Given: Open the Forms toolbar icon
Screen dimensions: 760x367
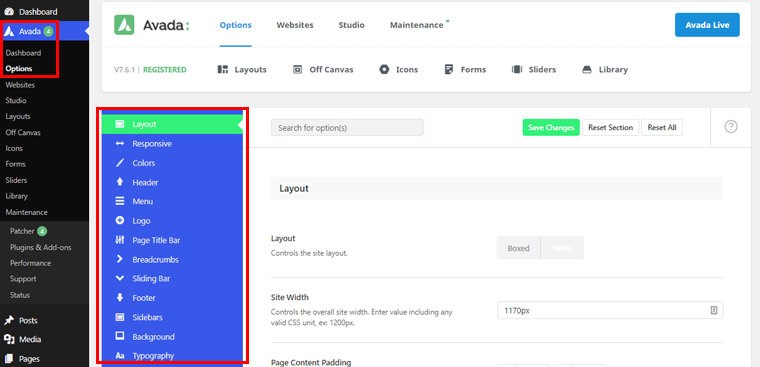Looking at the screenshot, I should [x=449, y=69].
